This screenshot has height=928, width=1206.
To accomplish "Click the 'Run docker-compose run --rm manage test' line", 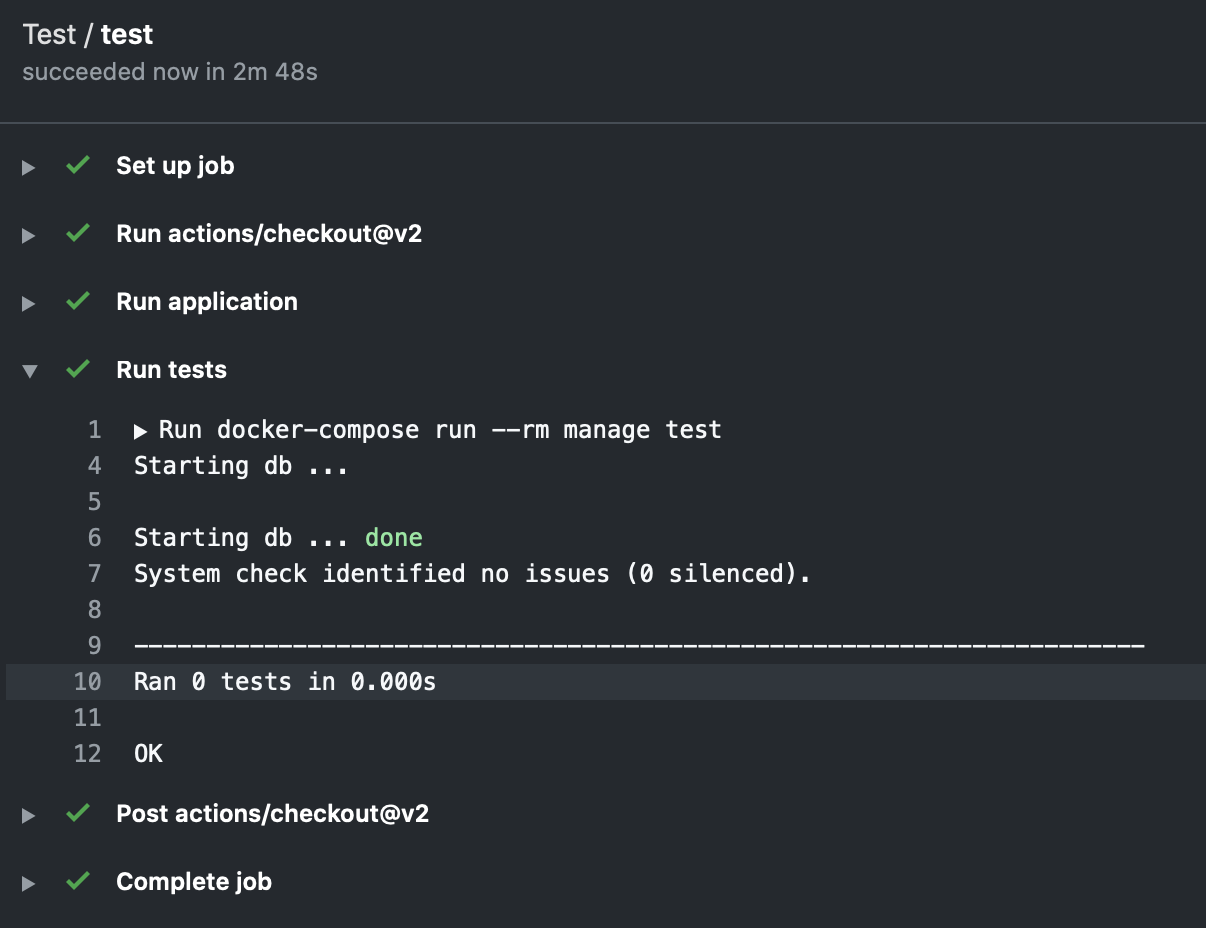I will pyautogui.click(x=440, y=430).
